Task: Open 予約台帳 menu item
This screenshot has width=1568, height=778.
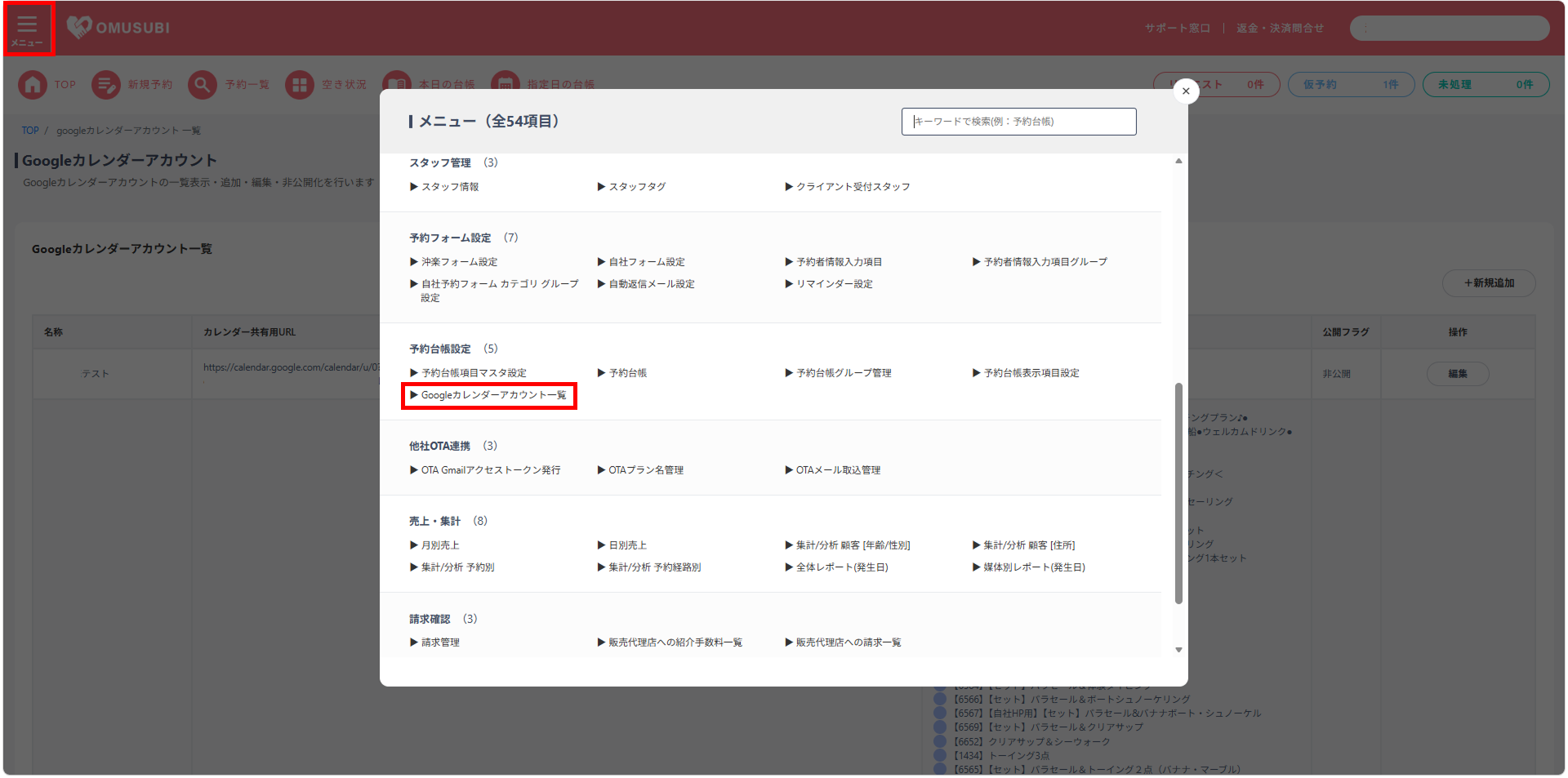Action: (x=622, y=373)
